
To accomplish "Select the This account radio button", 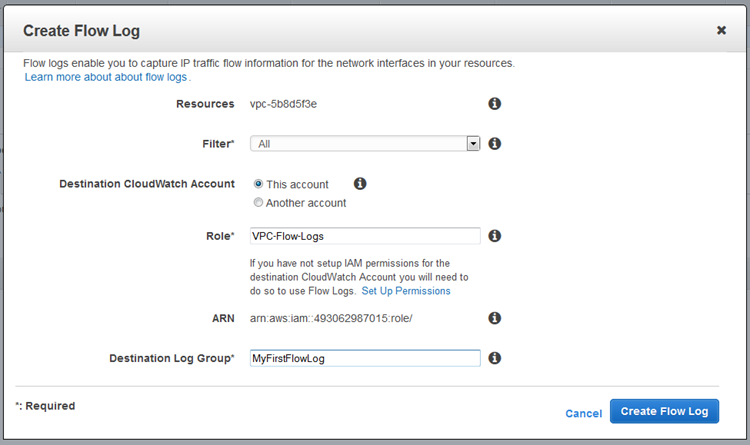I will [259, 184].
